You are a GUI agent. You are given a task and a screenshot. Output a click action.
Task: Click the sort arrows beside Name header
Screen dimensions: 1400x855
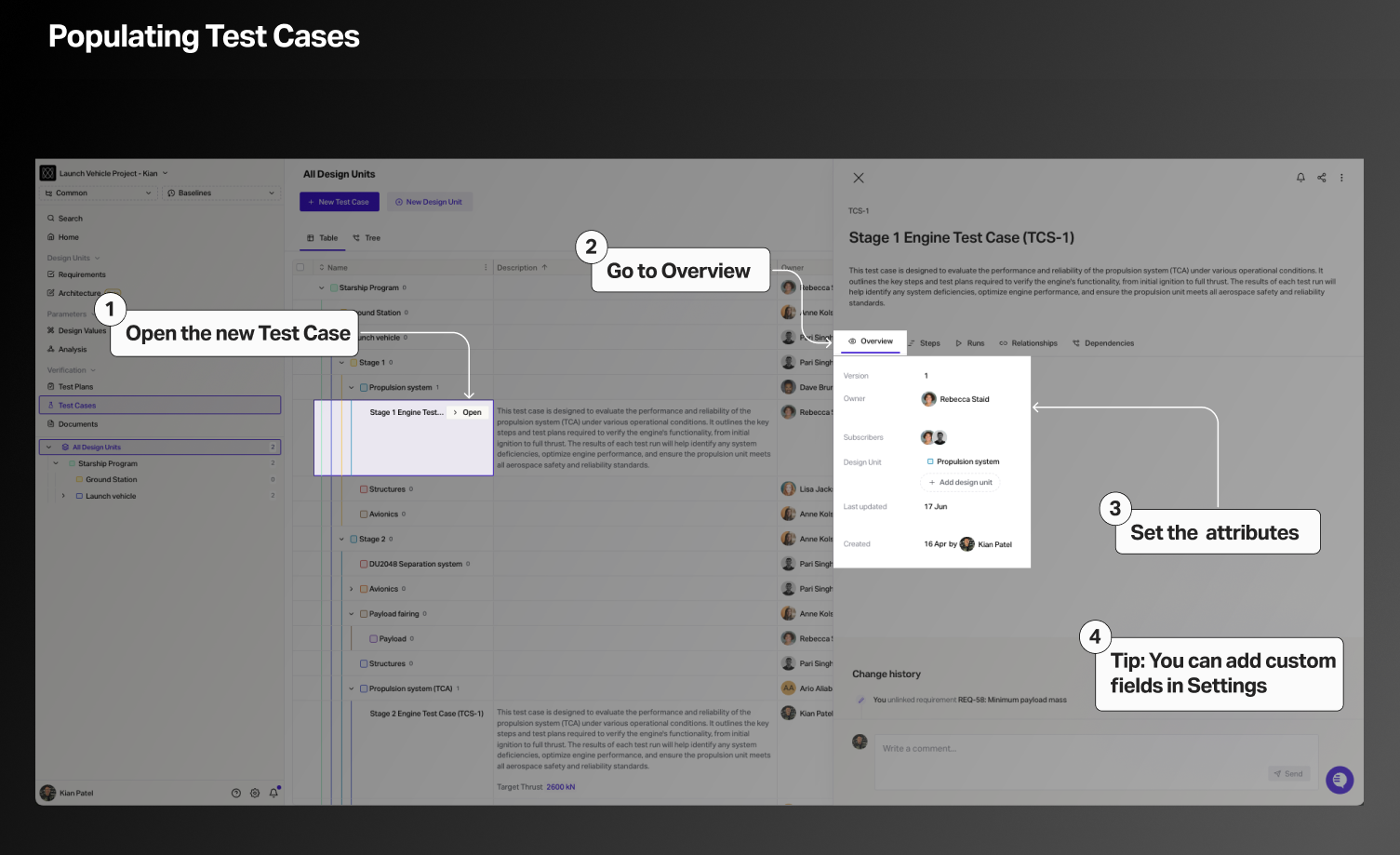(x=322, y=267)
